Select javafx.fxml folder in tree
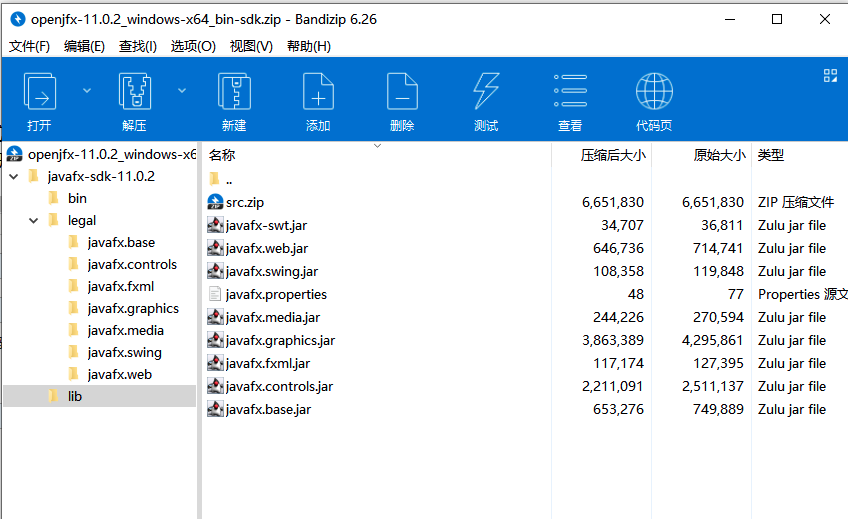 coord(121,287)
